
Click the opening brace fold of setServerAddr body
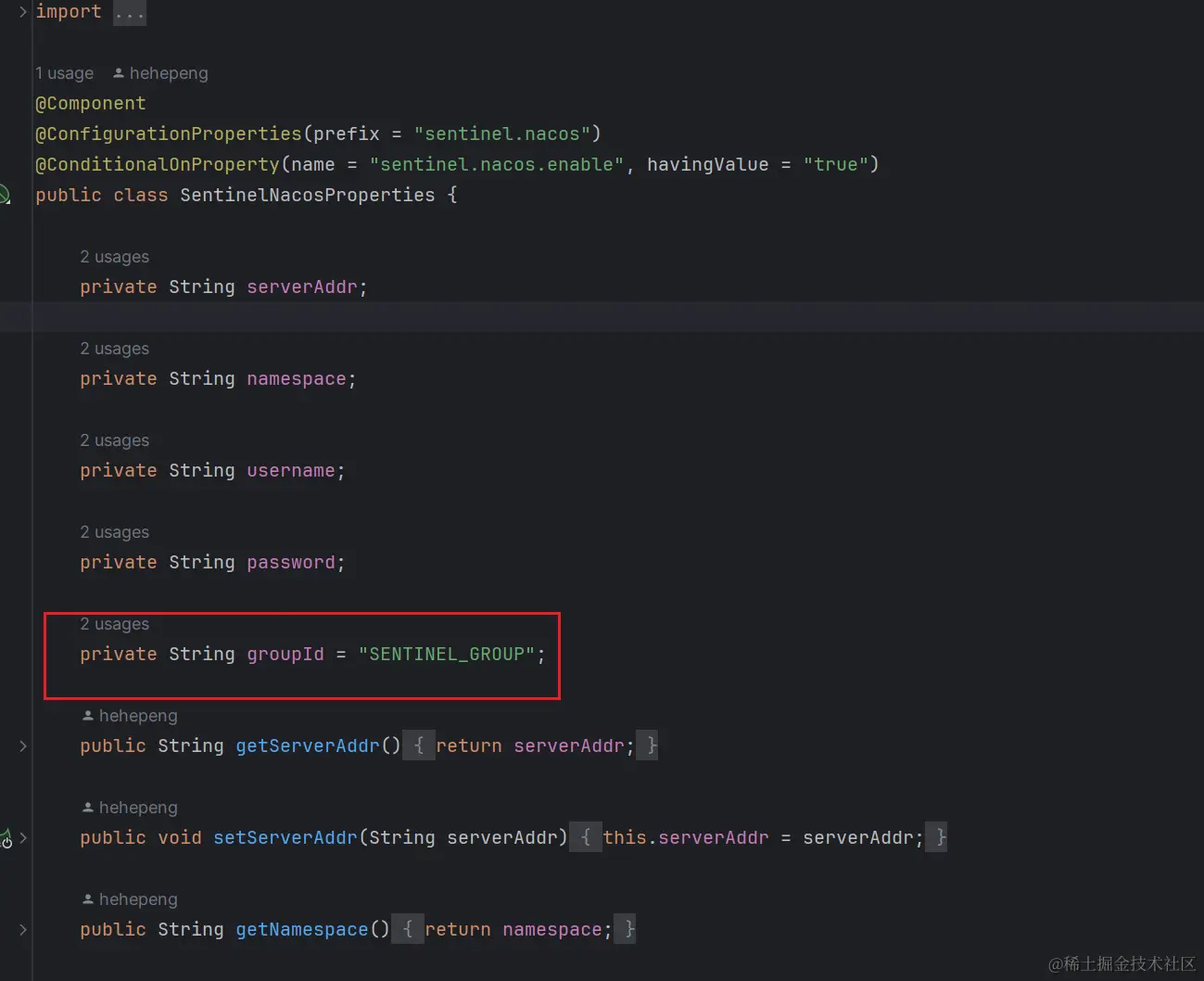[x=586, y=837]
